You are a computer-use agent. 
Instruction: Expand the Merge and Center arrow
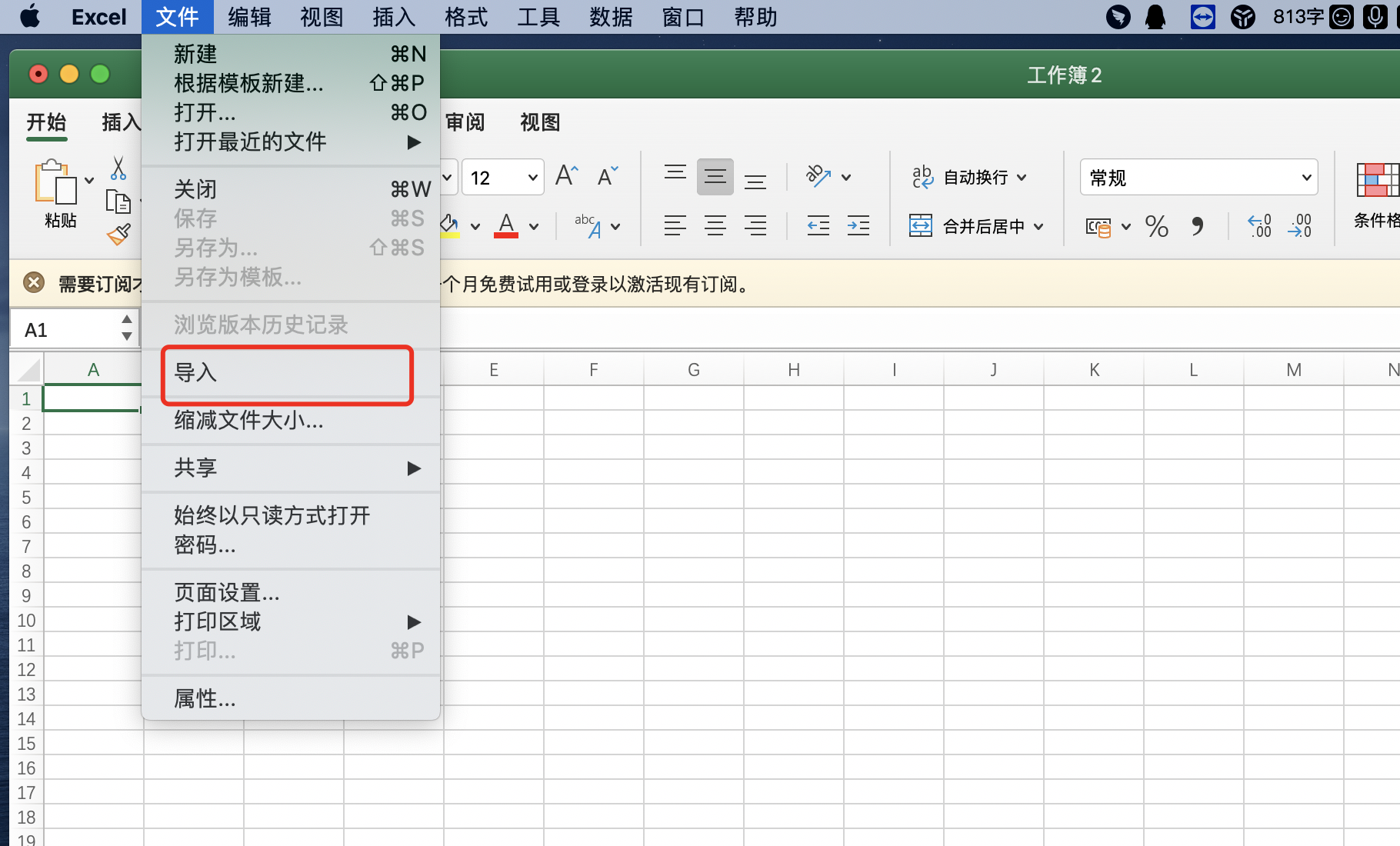point(1038,227)
